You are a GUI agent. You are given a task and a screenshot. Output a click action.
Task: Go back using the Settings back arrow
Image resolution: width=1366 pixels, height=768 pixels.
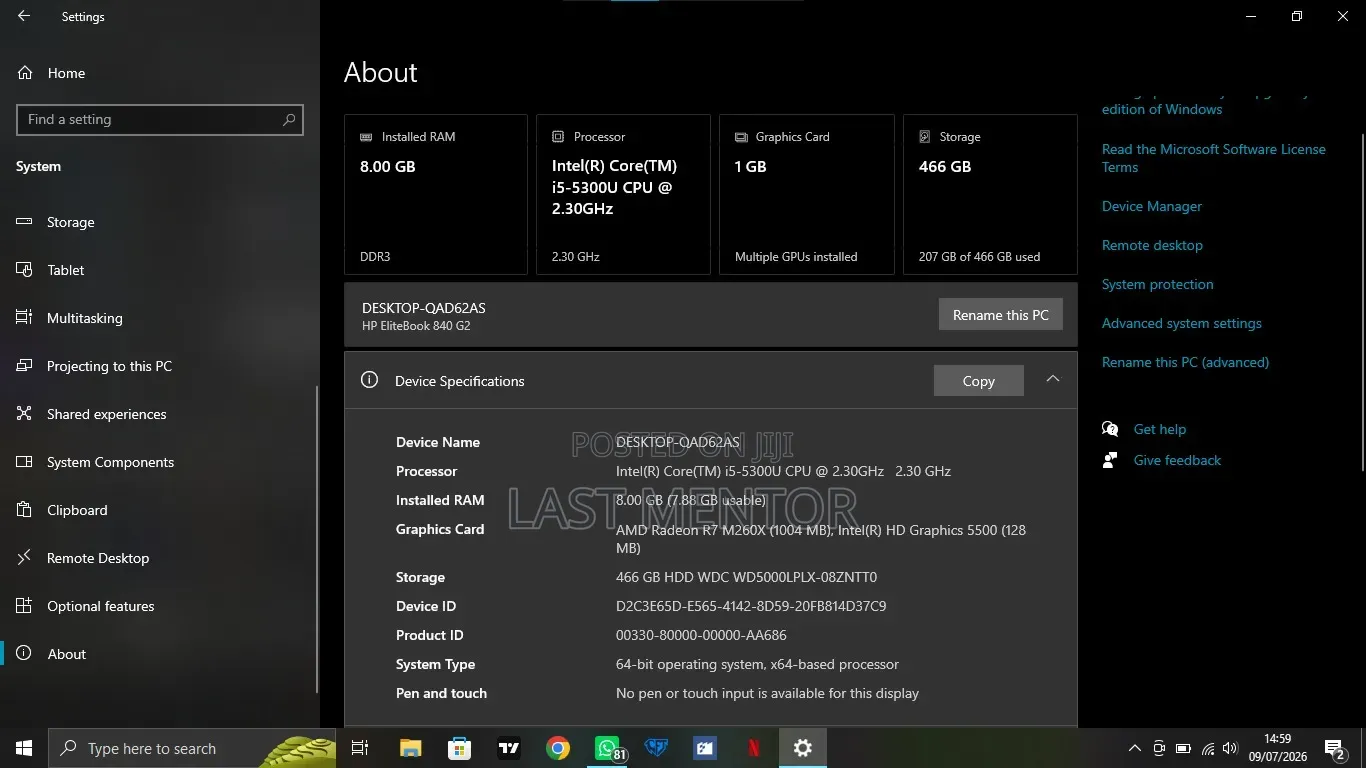click(x=24, y=16)
